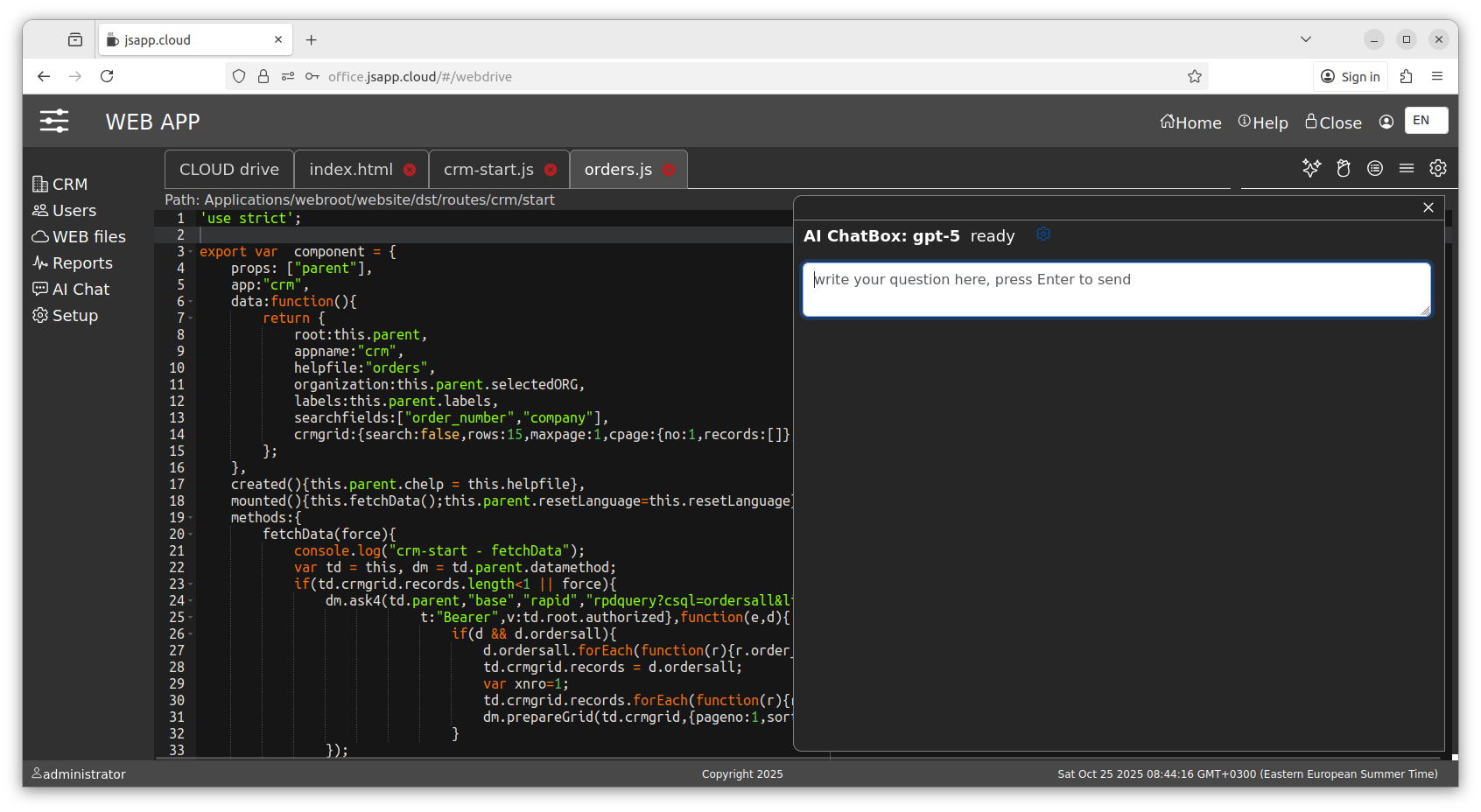This screenshot has height=812, width=1481.
Task: Close the AI ChatBox panel
Action: [1428, 207]
